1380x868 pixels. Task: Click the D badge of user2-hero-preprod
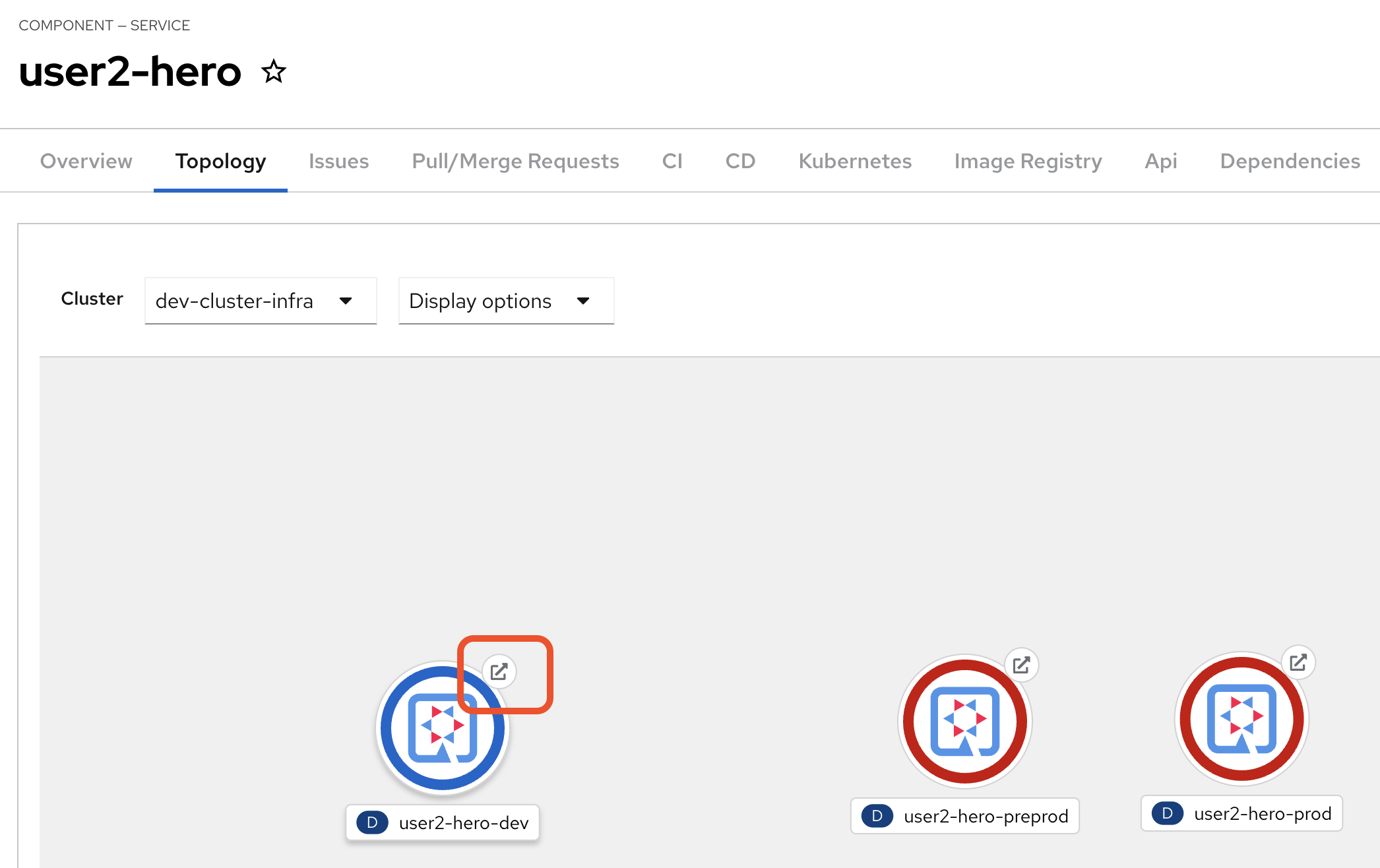(x=877, y=816)
